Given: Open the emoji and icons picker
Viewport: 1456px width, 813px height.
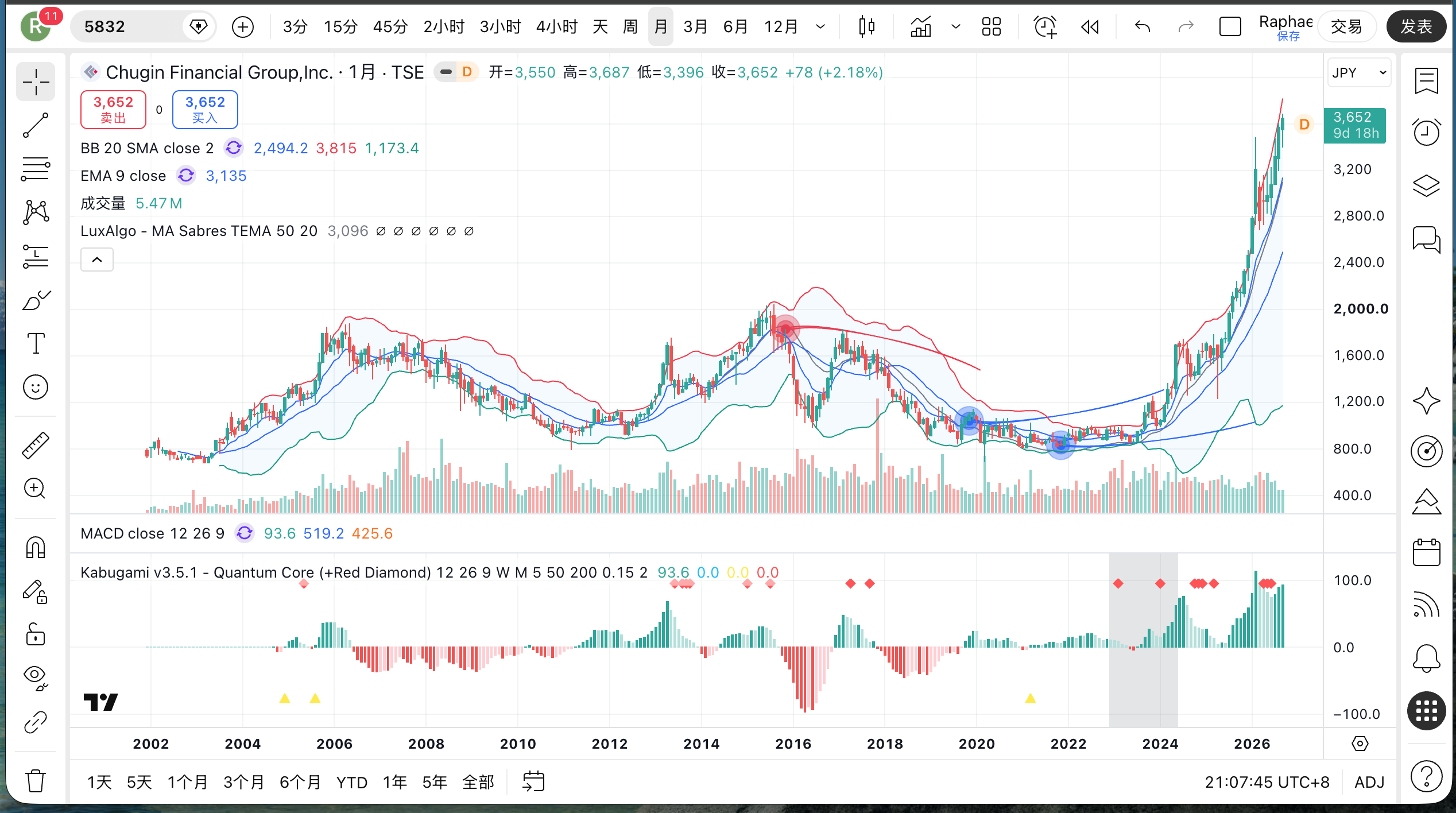Looking at the screenshot, I should tap(36, 387).
